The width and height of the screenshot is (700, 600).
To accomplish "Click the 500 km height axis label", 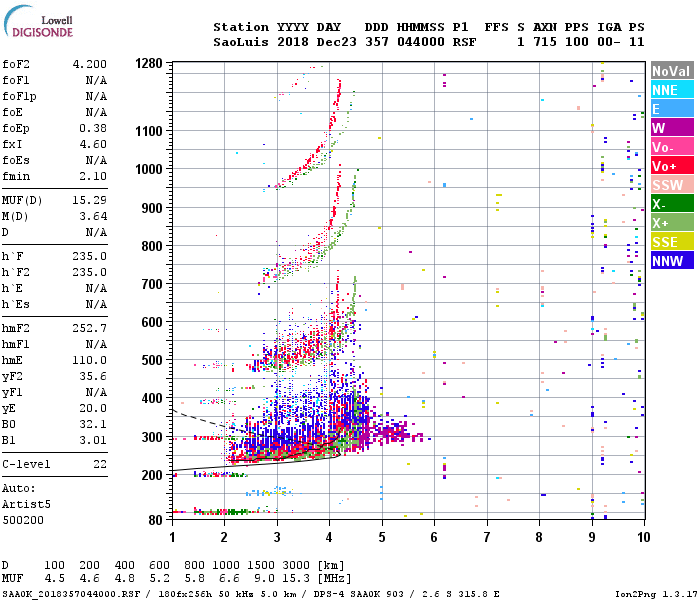I will tap(152, 360).
